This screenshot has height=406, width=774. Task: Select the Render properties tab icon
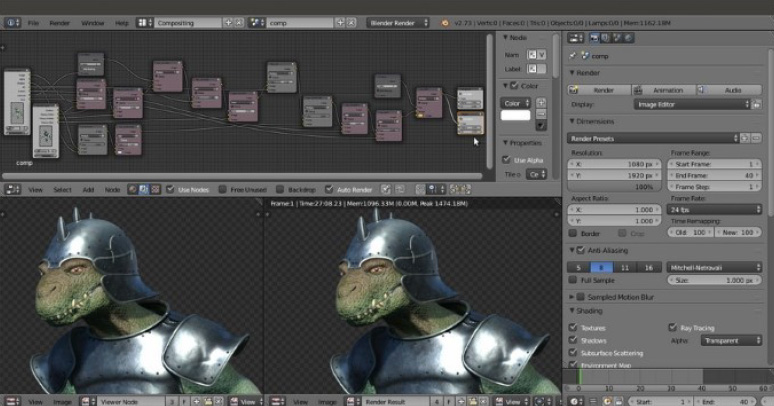coord(594,38)
